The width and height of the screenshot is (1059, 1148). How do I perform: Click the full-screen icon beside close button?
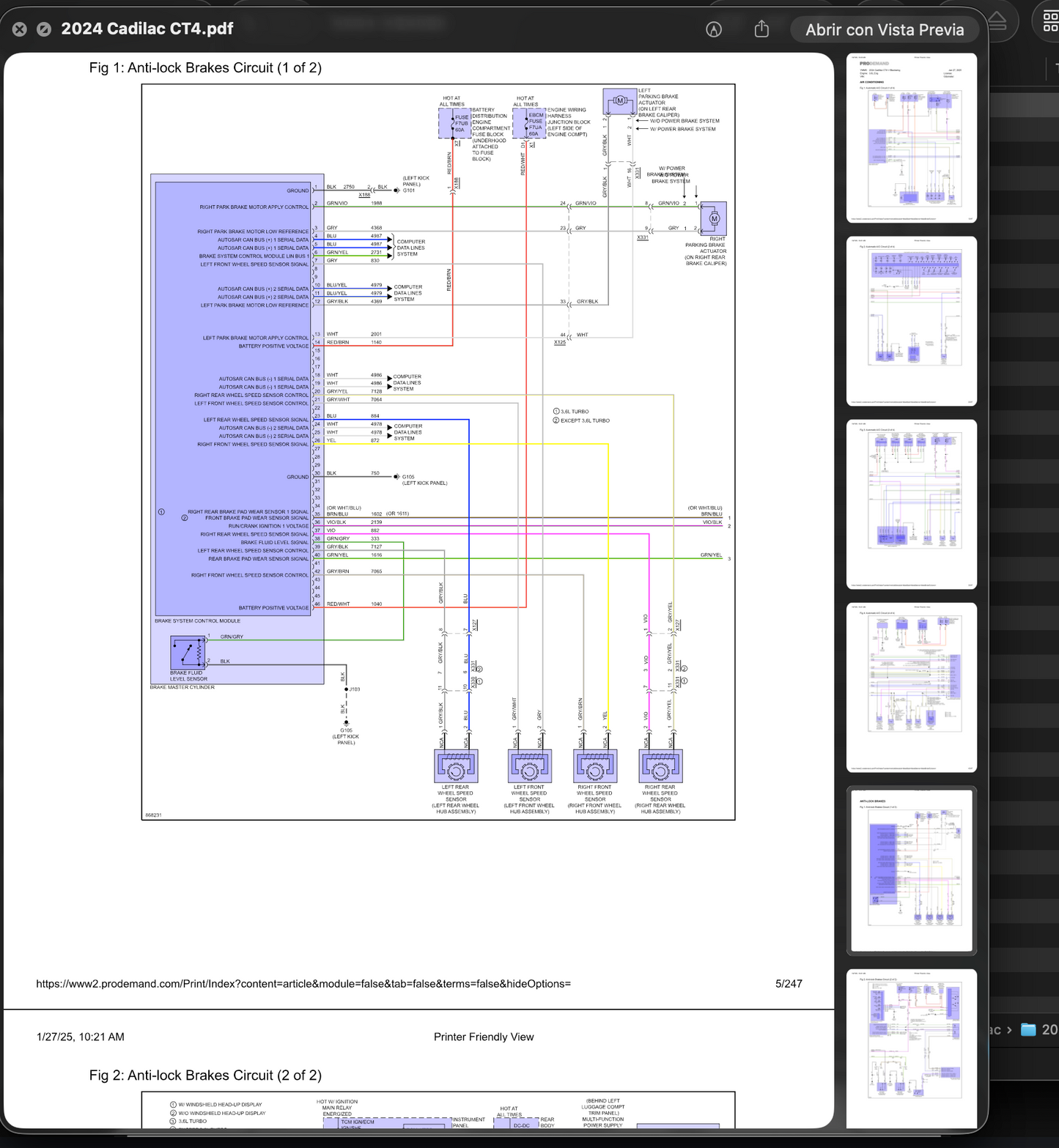point(44,29)
